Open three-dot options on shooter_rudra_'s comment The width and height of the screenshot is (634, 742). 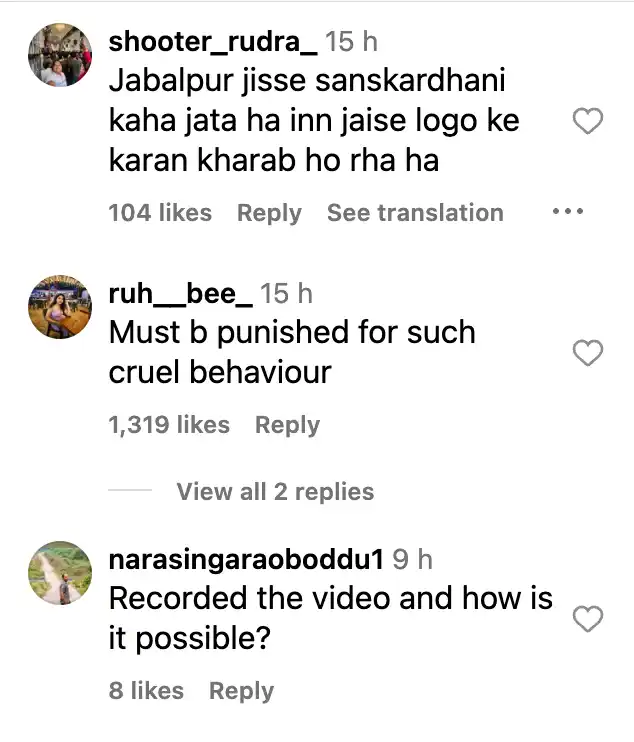[568, 211]
